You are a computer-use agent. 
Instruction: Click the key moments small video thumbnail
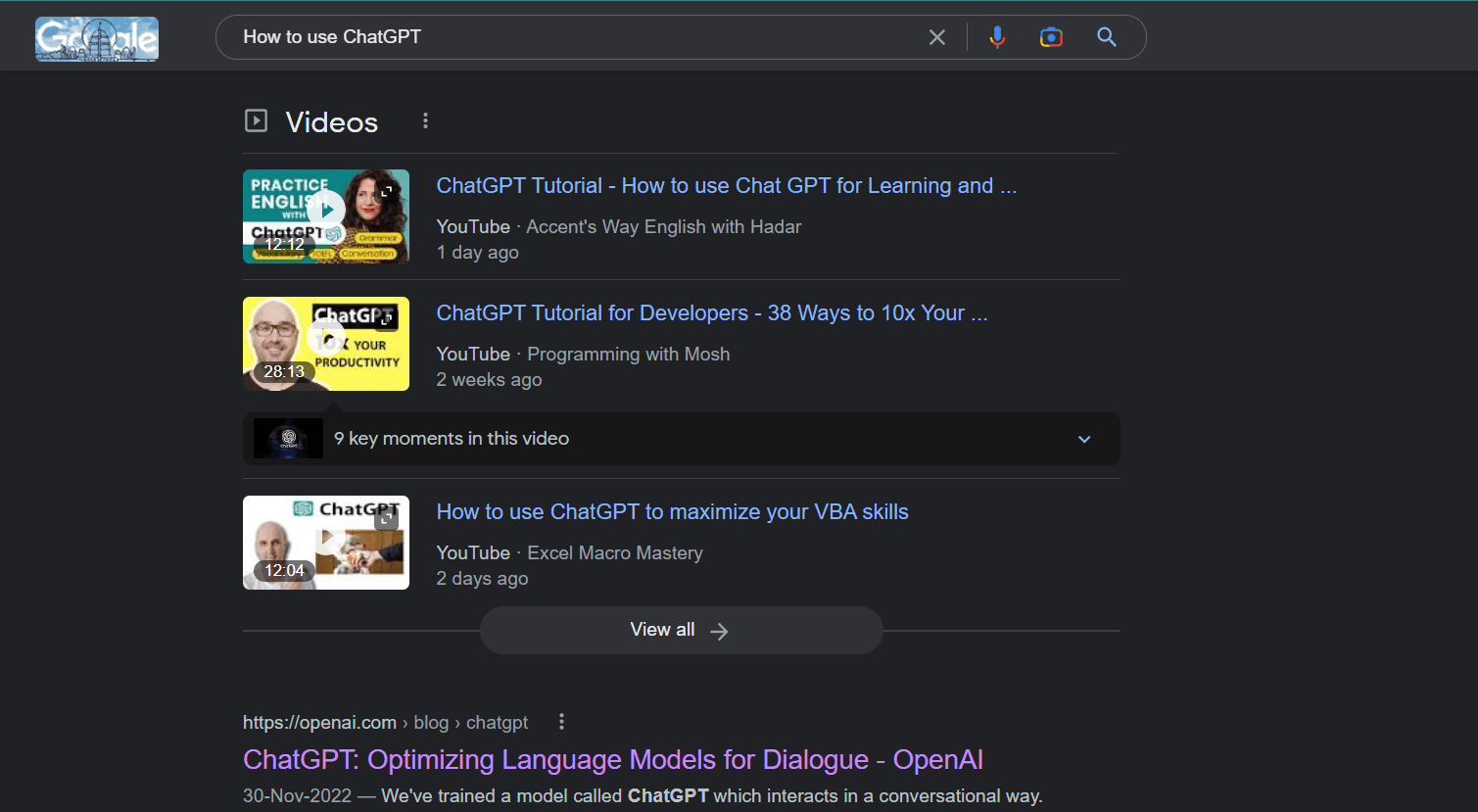(x=288, y=439)
